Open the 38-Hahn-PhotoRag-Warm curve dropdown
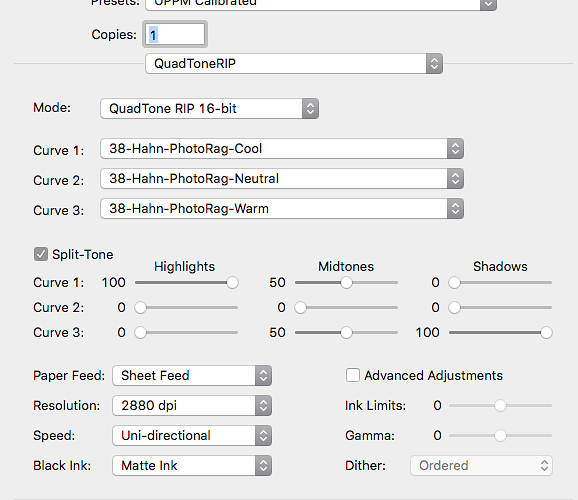This screenshot has width=578, height=500. pyautogui.click(x=282, y=209)
